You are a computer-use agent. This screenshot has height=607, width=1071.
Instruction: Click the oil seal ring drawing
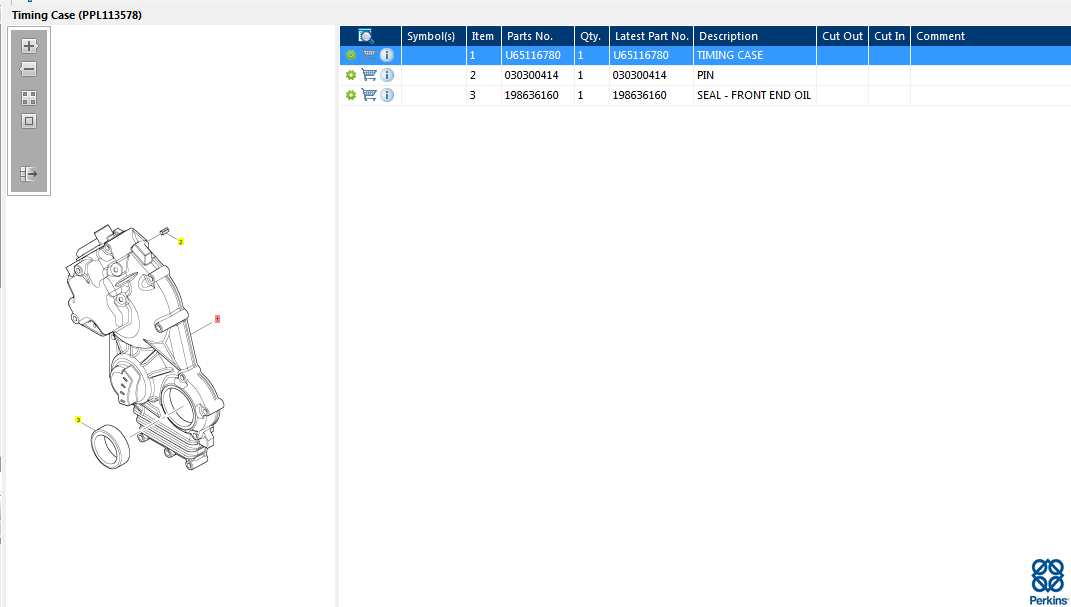pos(111,446)
